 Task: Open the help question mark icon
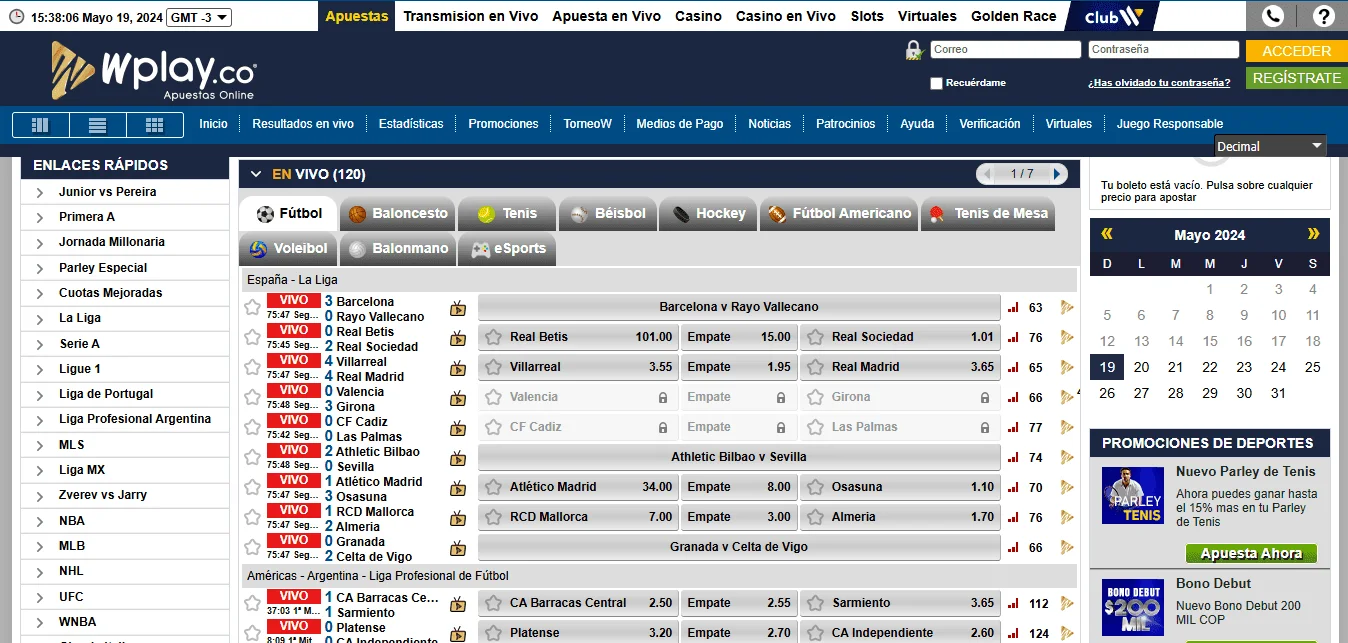coord(1322,16)
